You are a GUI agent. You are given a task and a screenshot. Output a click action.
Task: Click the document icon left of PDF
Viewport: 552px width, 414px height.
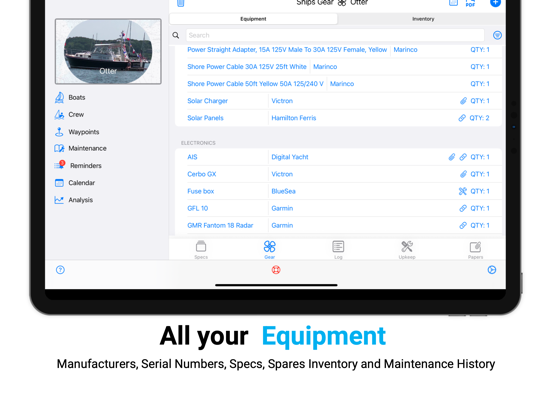[453, 3]
